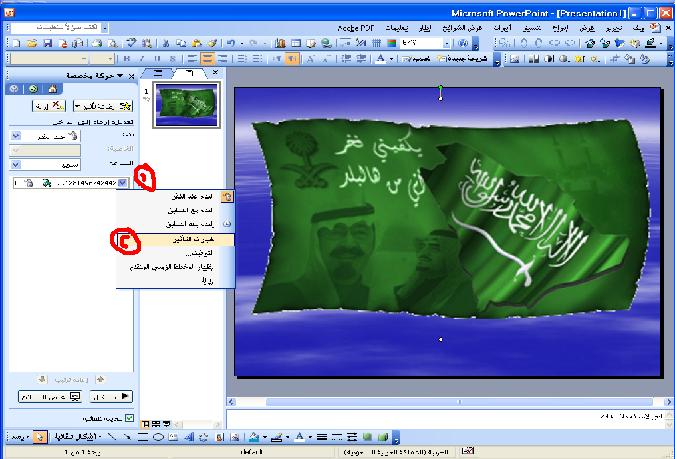Select the Line drawing tool
The height and width of the screenshot is (459, 675).
(111, 437)
